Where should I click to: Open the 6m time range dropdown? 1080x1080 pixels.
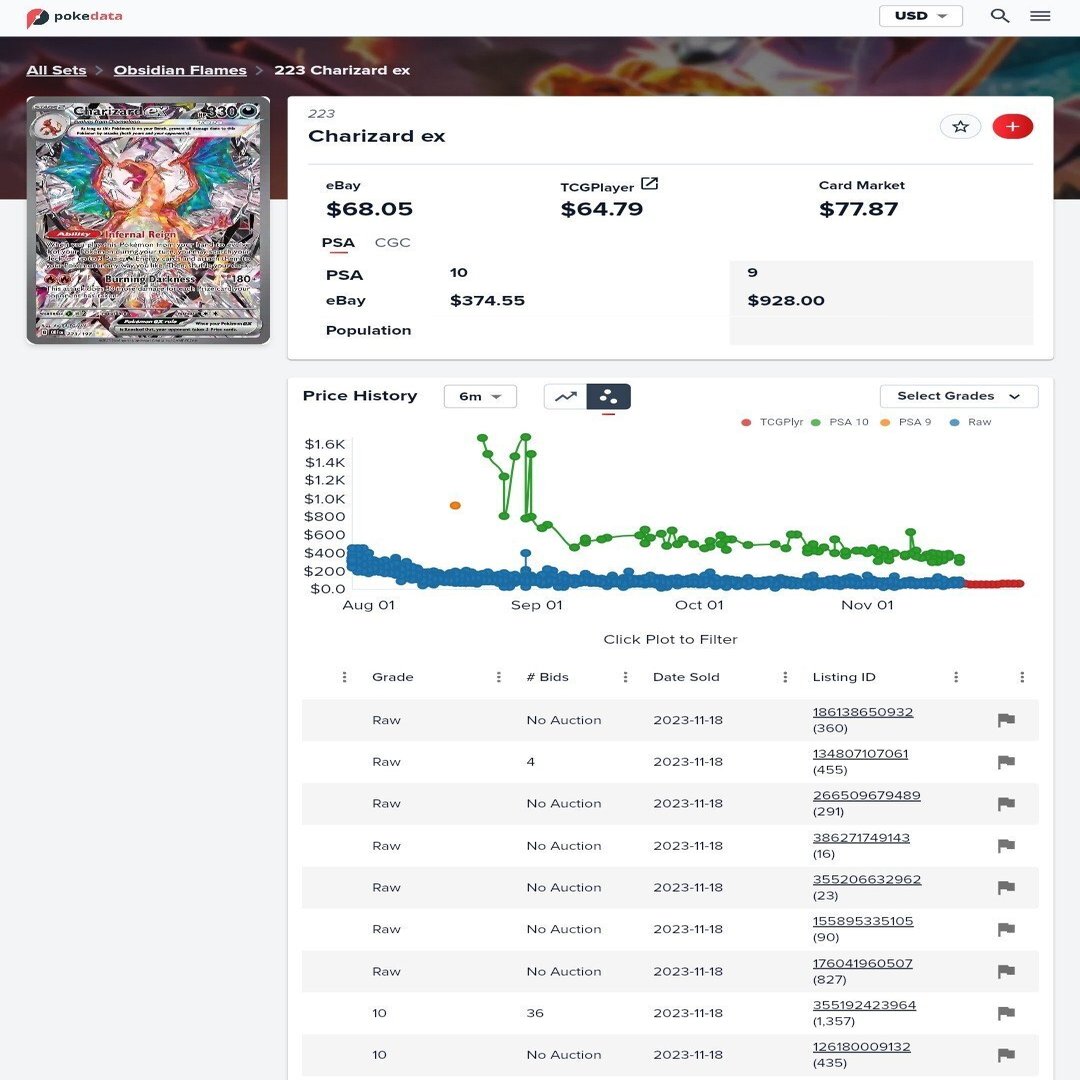[x=480, y=396]
